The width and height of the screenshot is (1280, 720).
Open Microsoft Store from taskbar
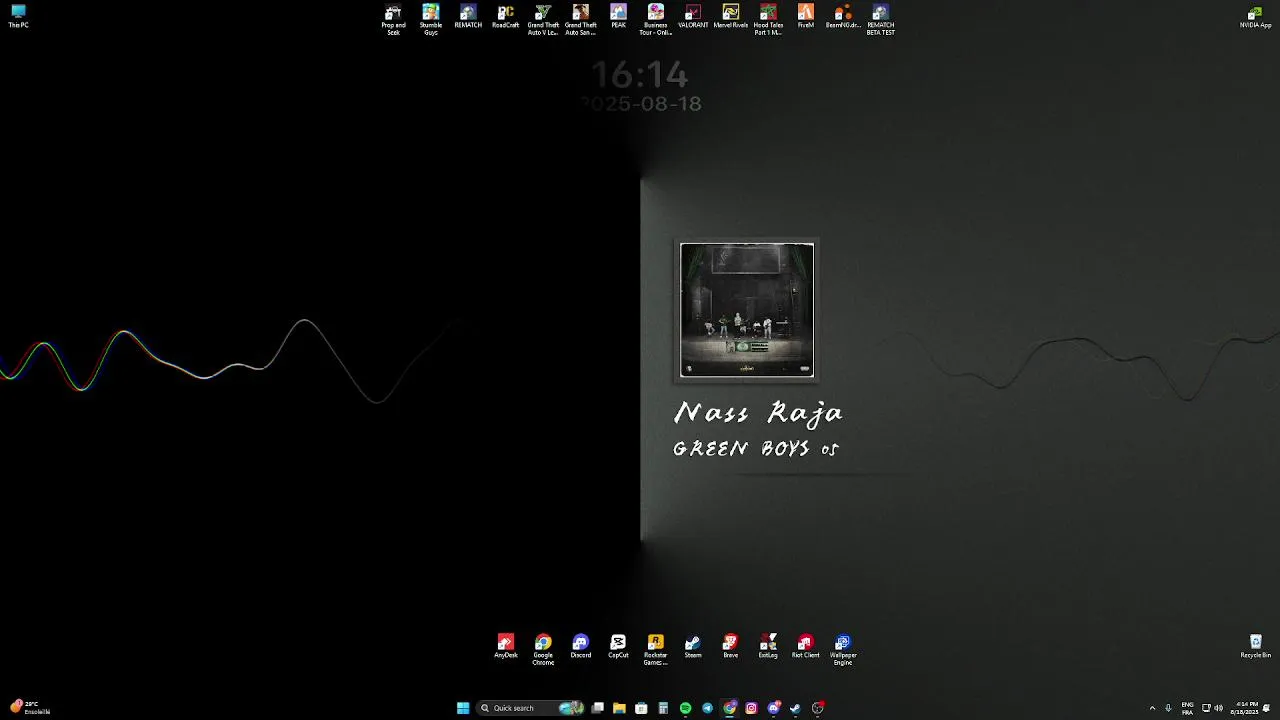coord(641,708)
